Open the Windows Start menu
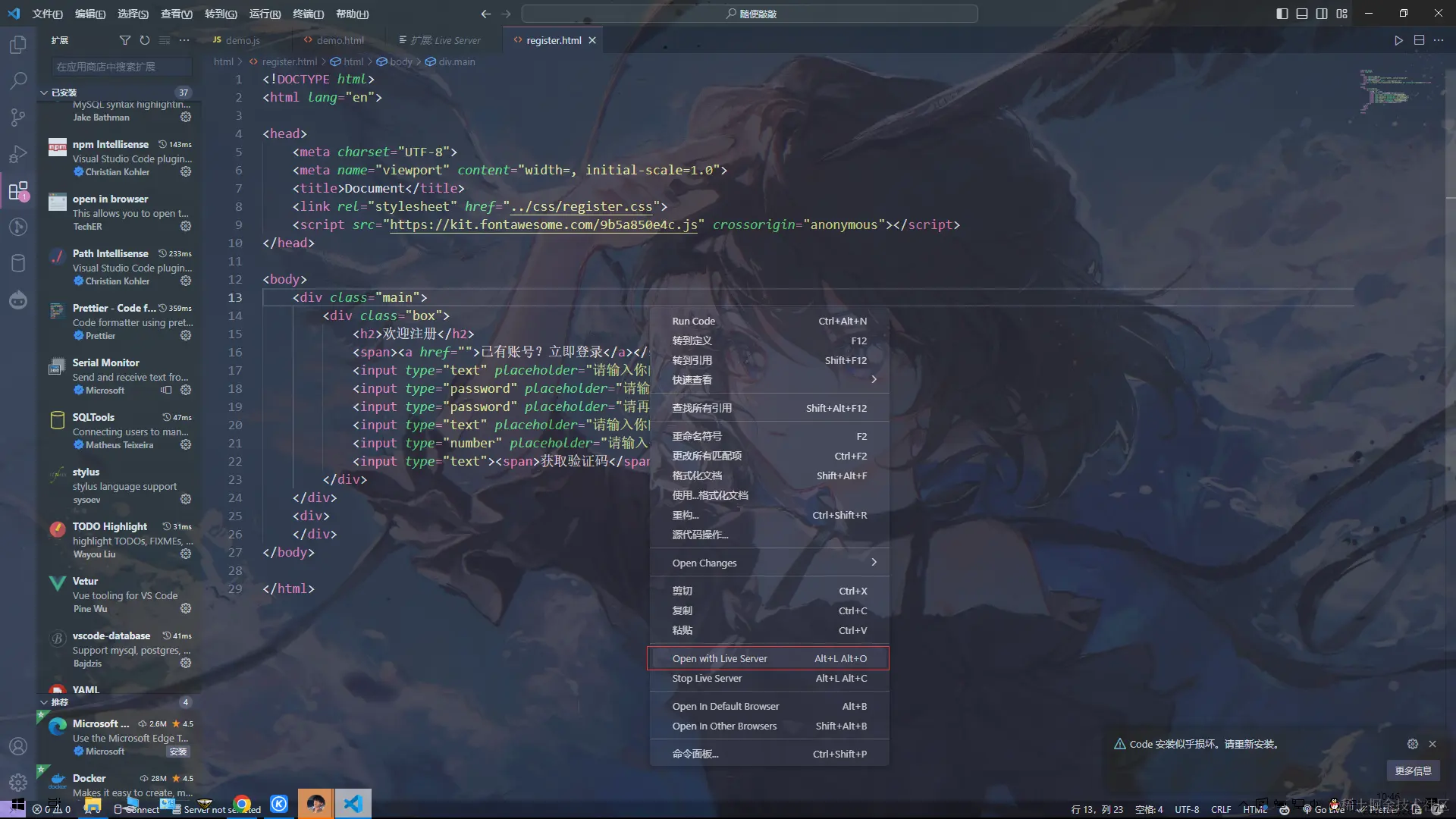This screenshot has width=1456, height=819. tap(18, 804)
